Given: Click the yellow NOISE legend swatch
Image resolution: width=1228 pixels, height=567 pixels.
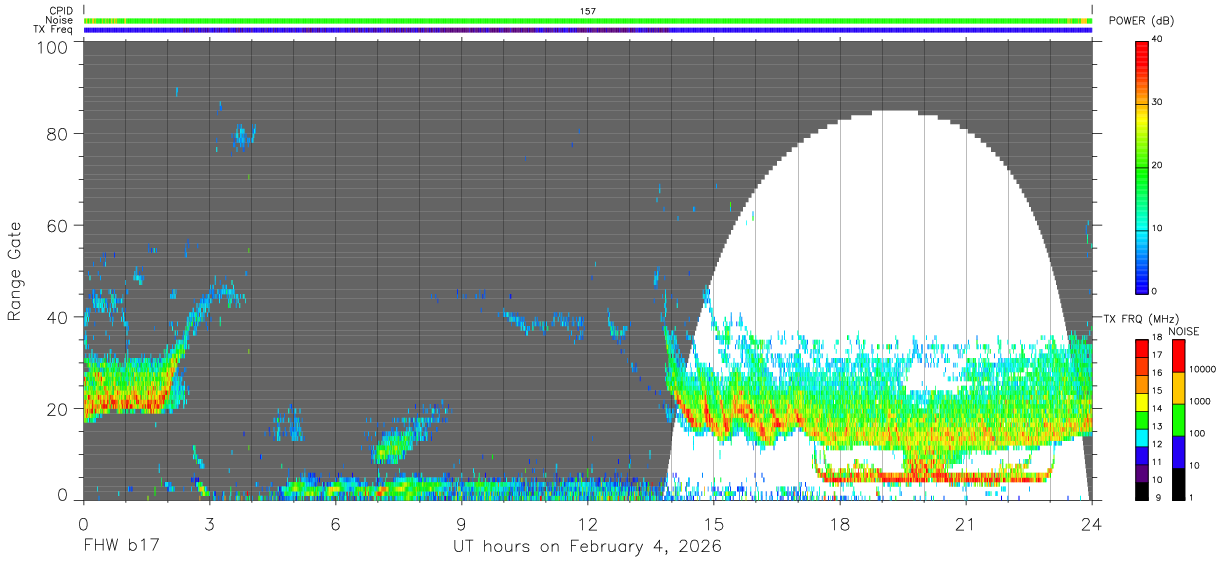Looking at the screenshot, I should click(1177, 387).
